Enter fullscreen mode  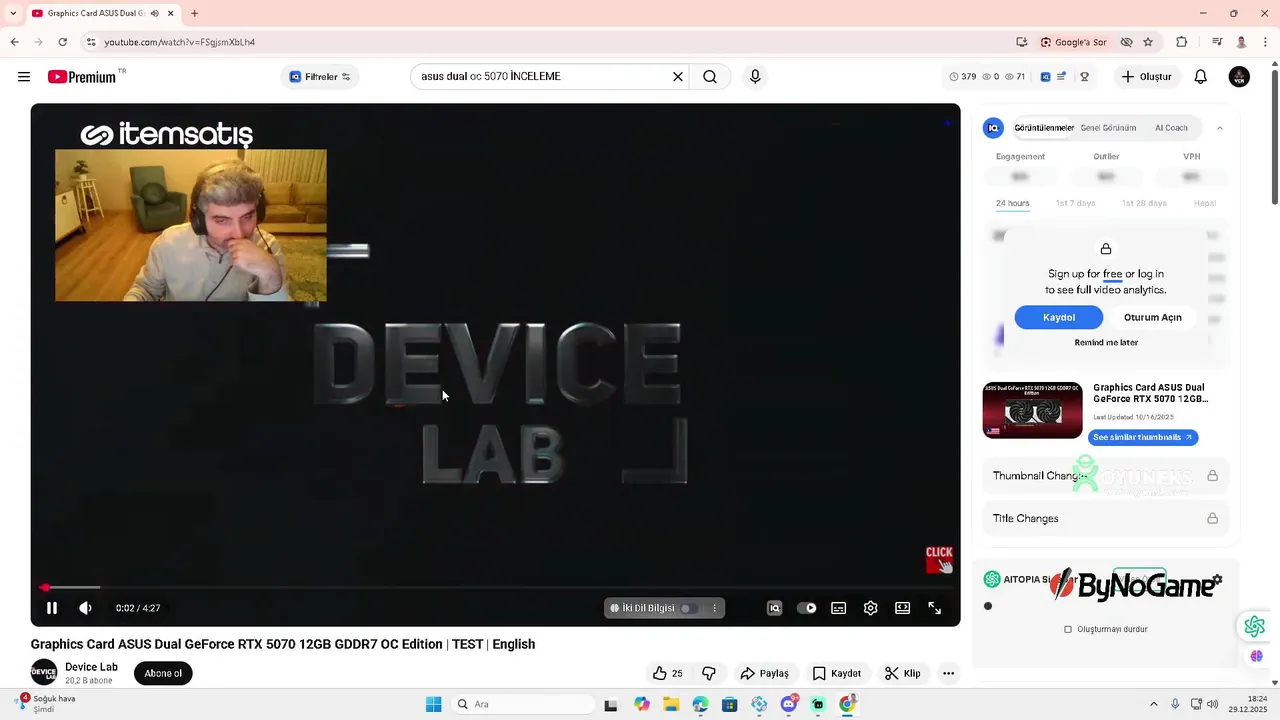coord(935,608)
